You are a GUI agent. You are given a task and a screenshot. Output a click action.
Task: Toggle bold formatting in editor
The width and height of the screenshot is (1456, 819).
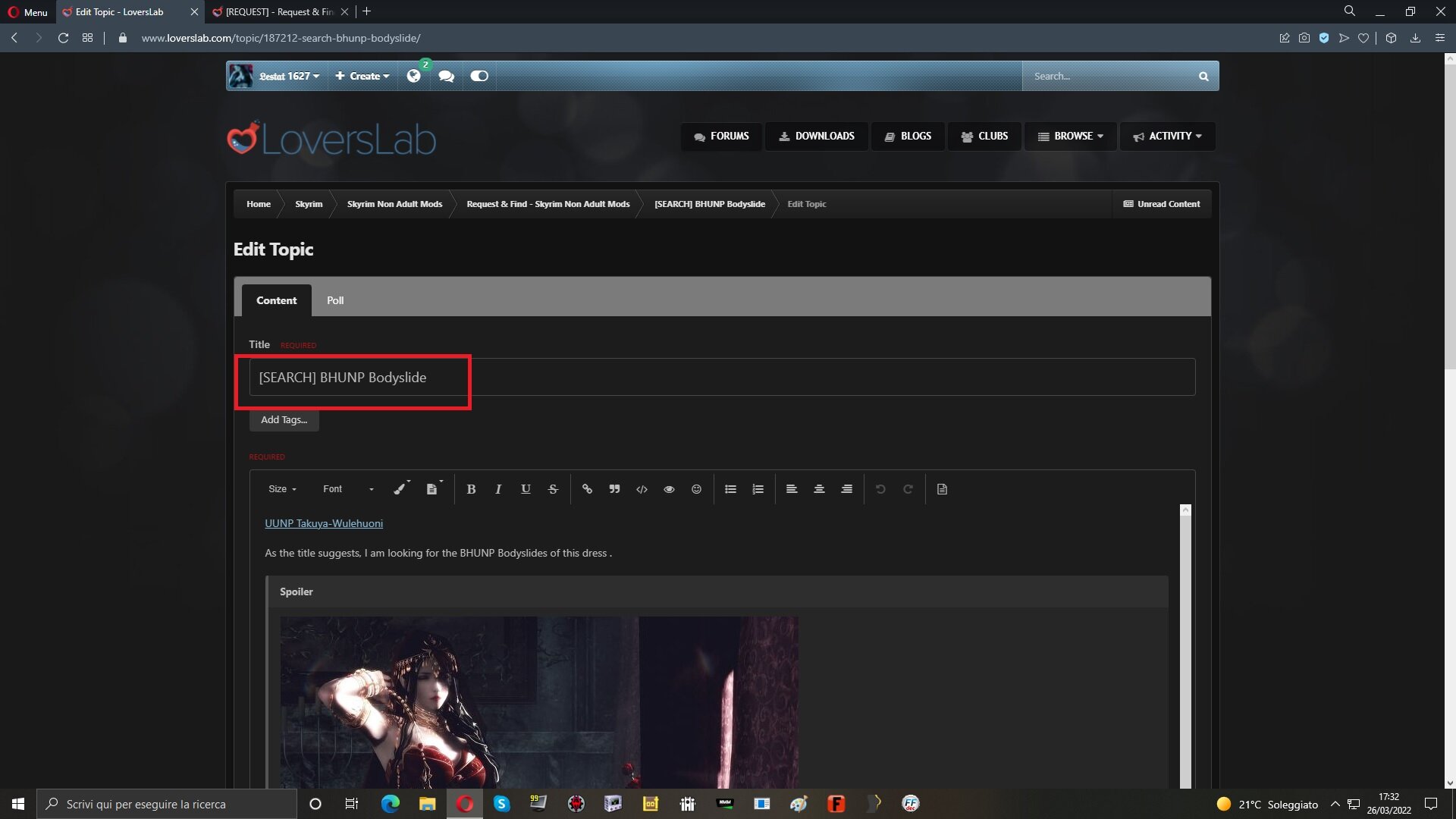(x=471, y=489)
